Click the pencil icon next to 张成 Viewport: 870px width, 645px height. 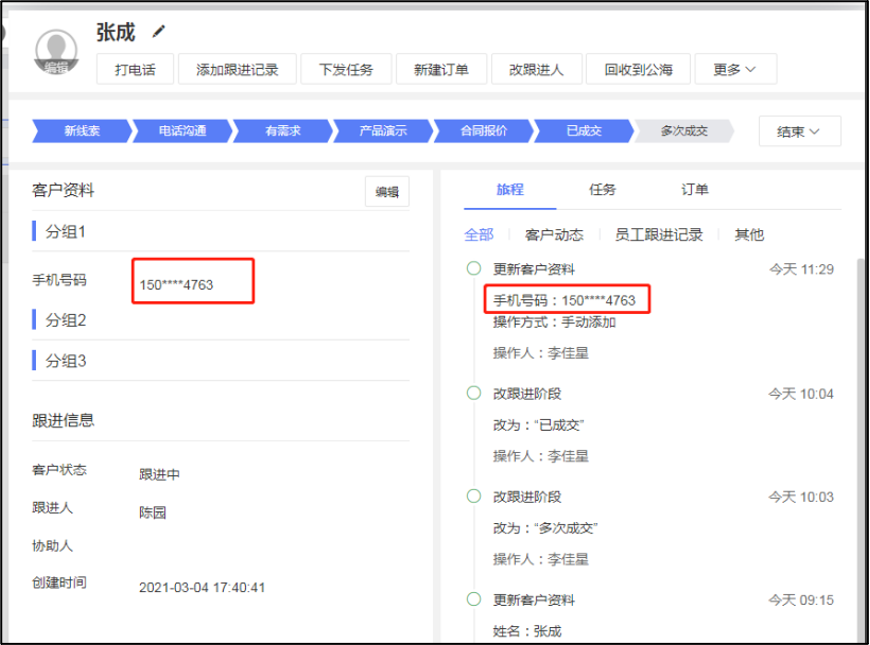coord(159,32)
